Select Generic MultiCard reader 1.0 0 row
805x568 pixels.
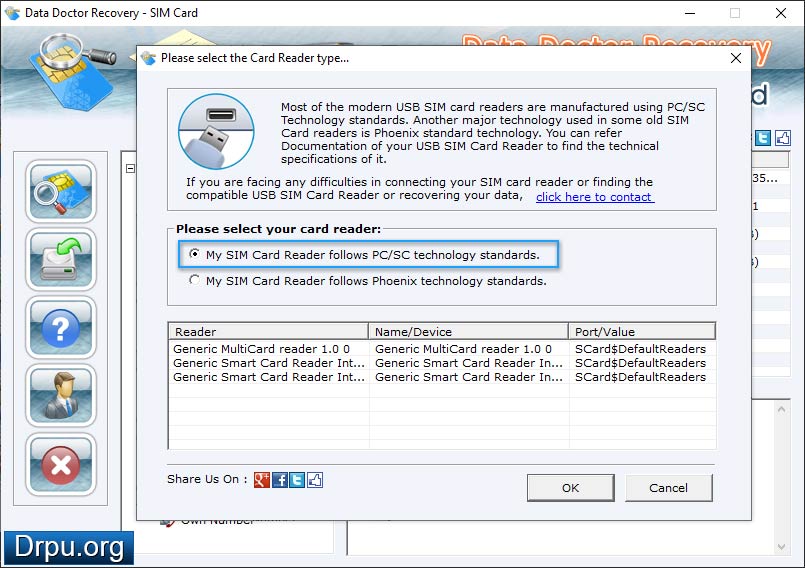[442, 349]
